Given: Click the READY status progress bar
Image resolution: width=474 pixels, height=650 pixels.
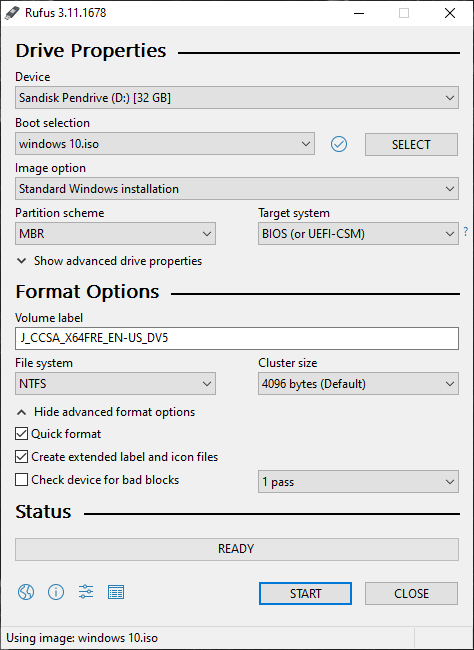Looking at the screenshot, I should [237, 549].
